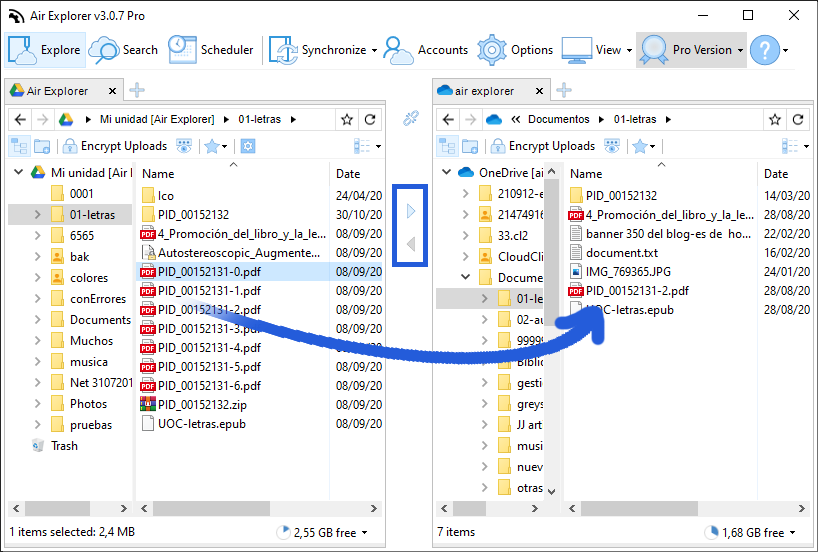Viewport: 818px width, 552px height.
Task: Copy selection to left pane arrow
Action: pyautogui.click(x=411, y=244)
